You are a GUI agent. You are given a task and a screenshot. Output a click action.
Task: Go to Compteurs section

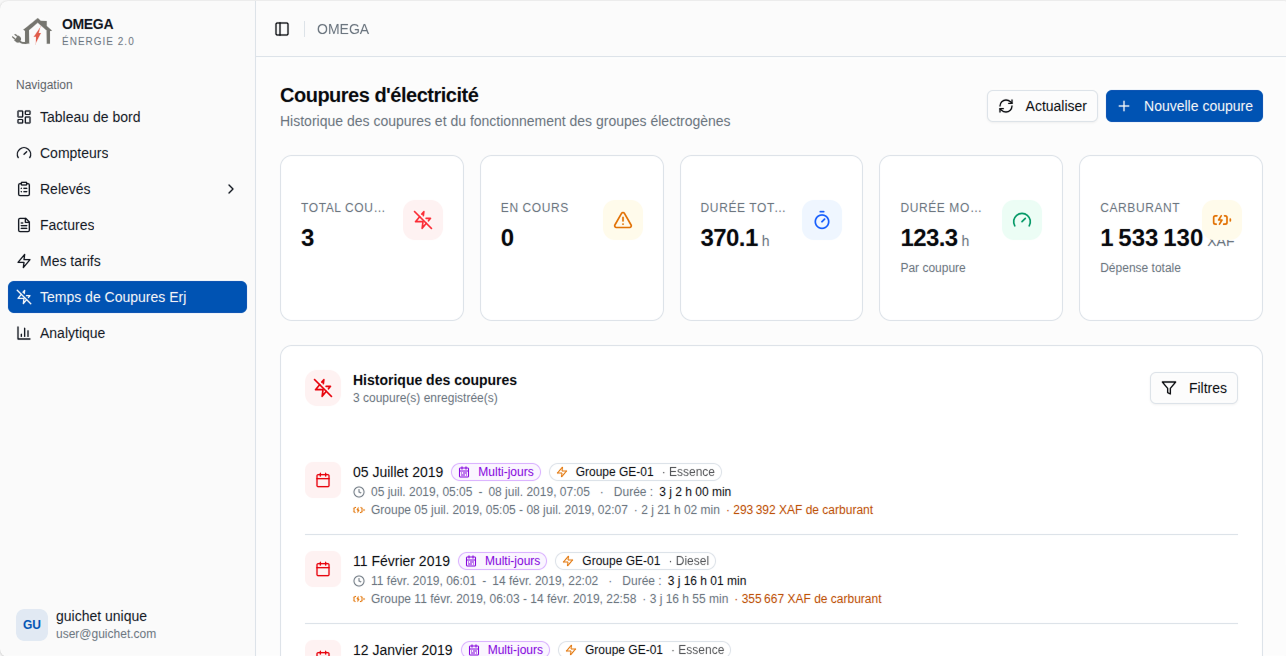(x=127, y=153)
